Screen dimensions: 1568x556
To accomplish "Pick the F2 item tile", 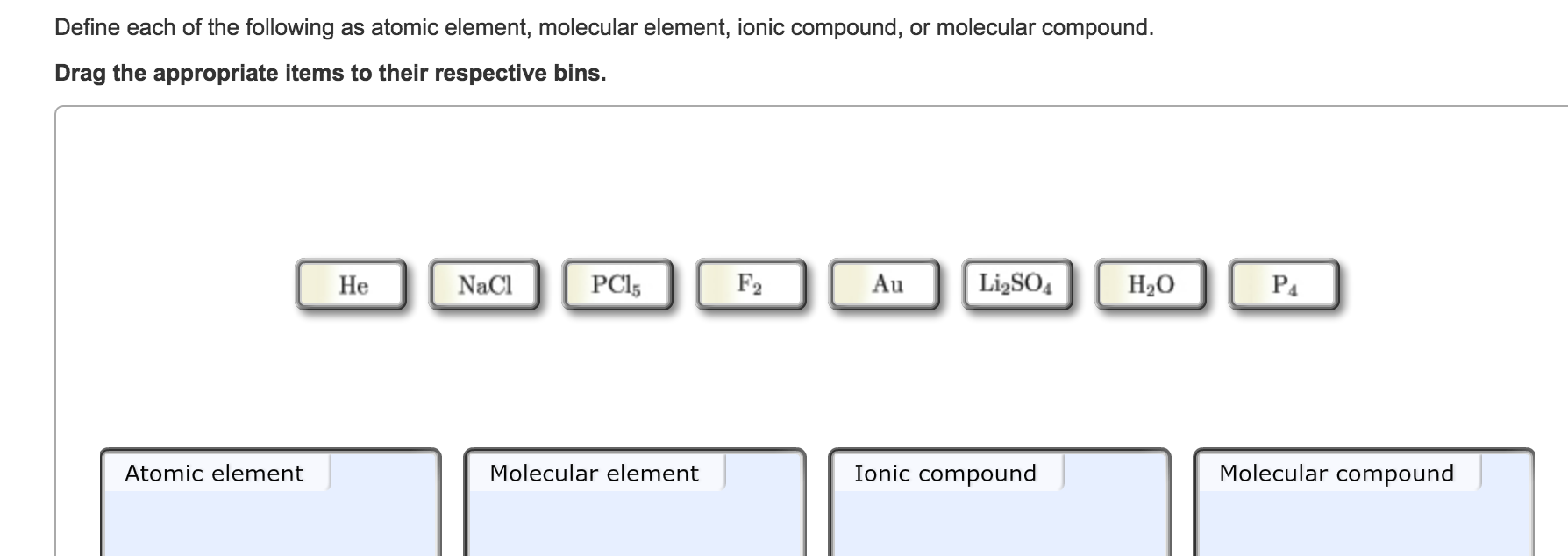I will tap(752, 284).
